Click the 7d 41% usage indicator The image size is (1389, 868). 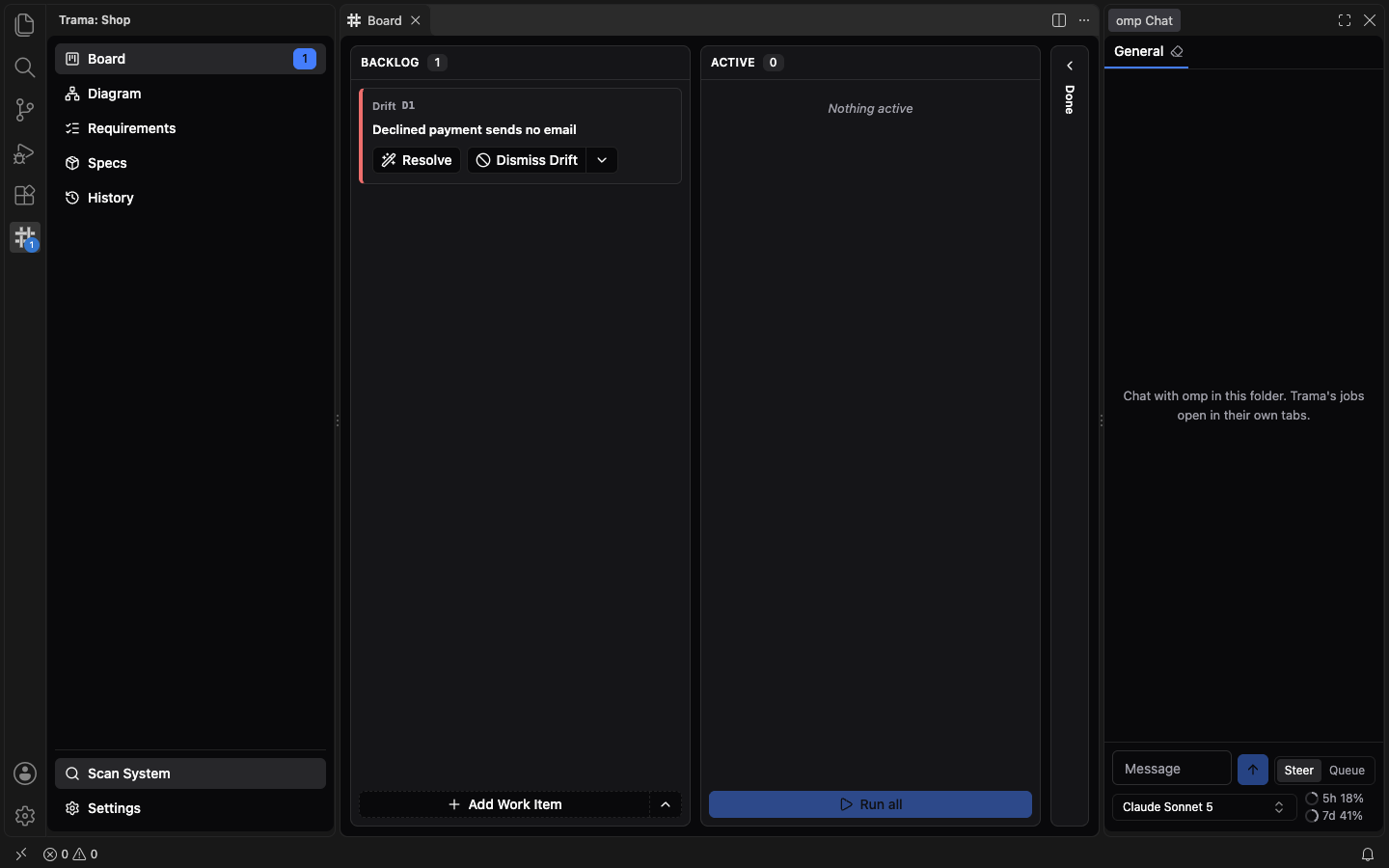(1335, 816)
